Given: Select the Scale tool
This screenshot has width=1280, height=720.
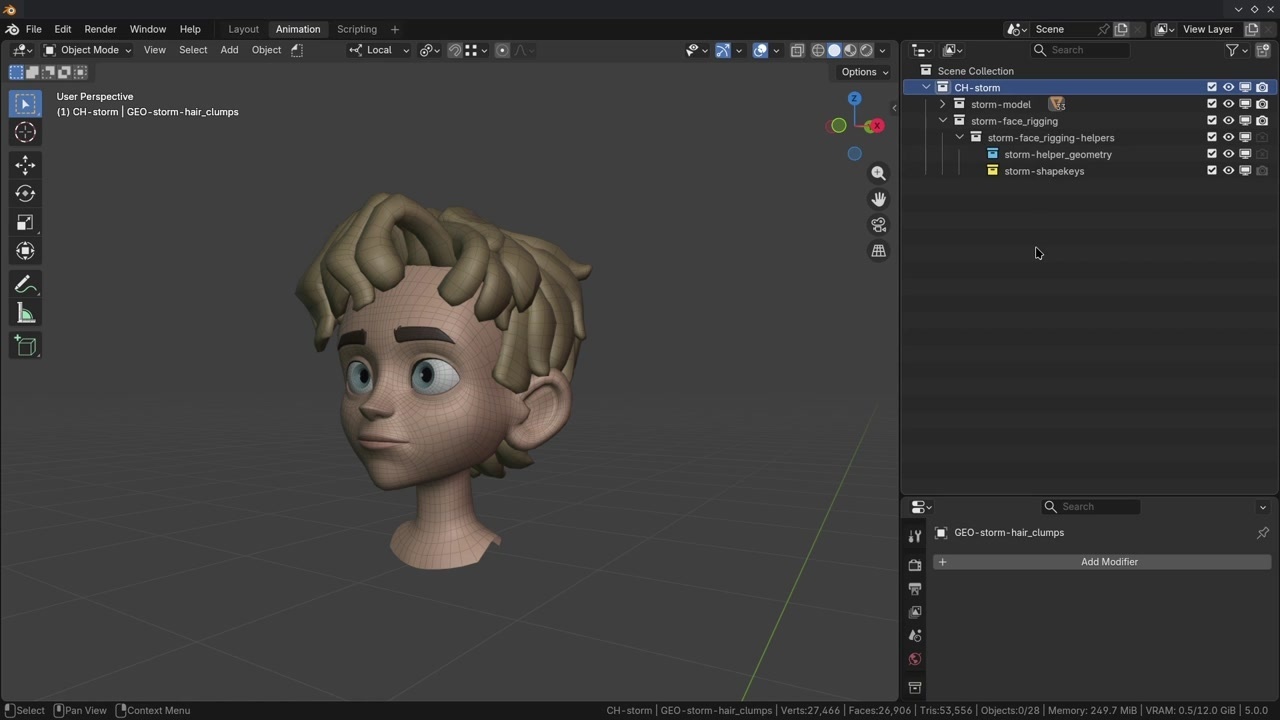Looking at the screenshot, I should [x=25, y=223].
